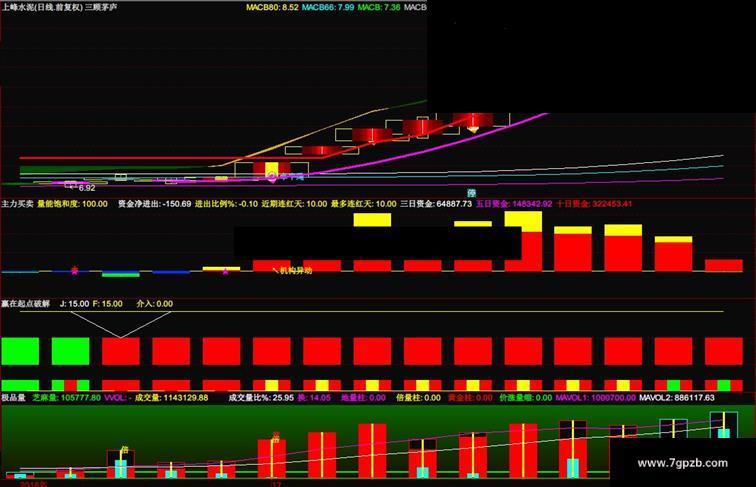The height and width of the screenshot is (487, 756).
Task: Click the first red block after the green blocks
Action: point(121,351)
